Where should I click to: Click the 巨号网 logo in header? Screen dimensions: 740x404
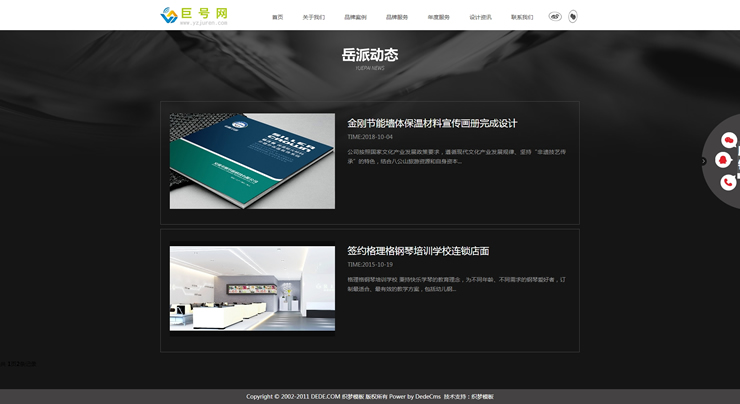click(x=194, y=15)
